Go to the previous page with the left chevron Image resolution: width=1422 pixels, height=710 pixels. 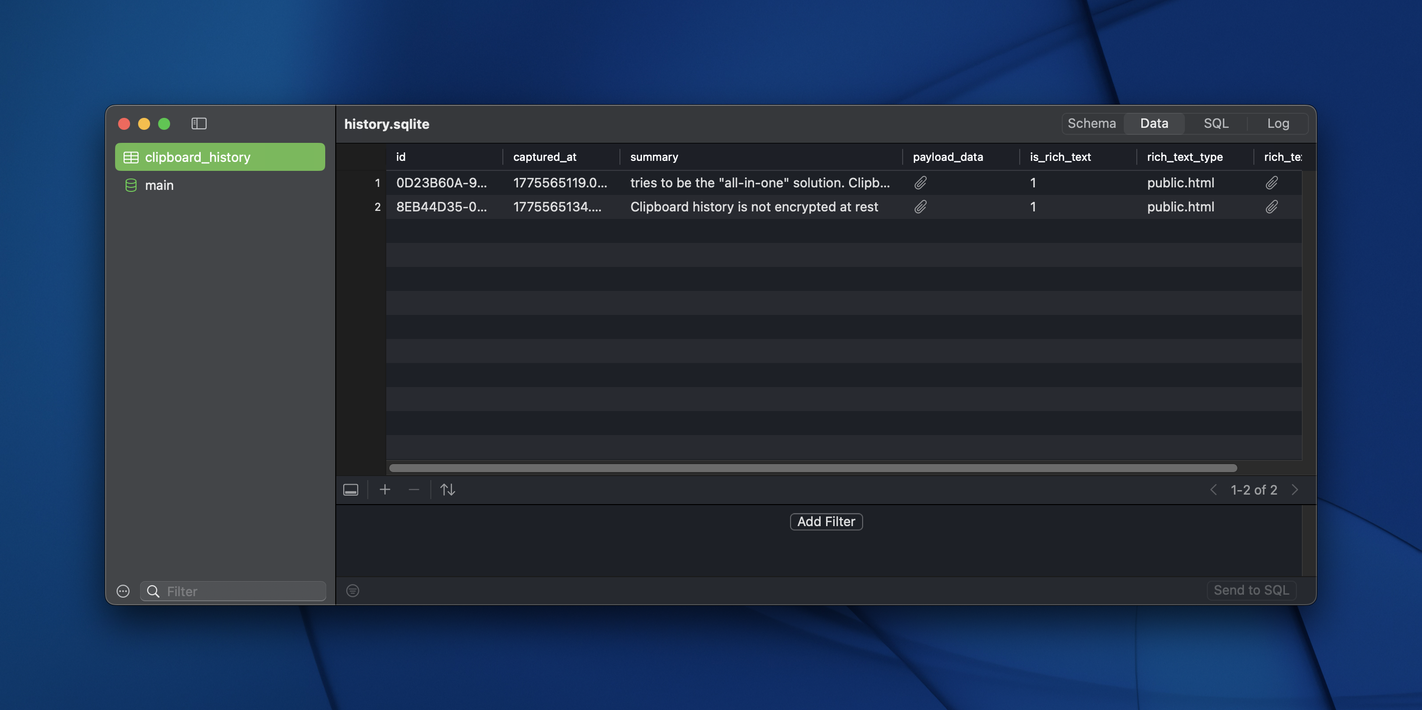pos(1212,489)
